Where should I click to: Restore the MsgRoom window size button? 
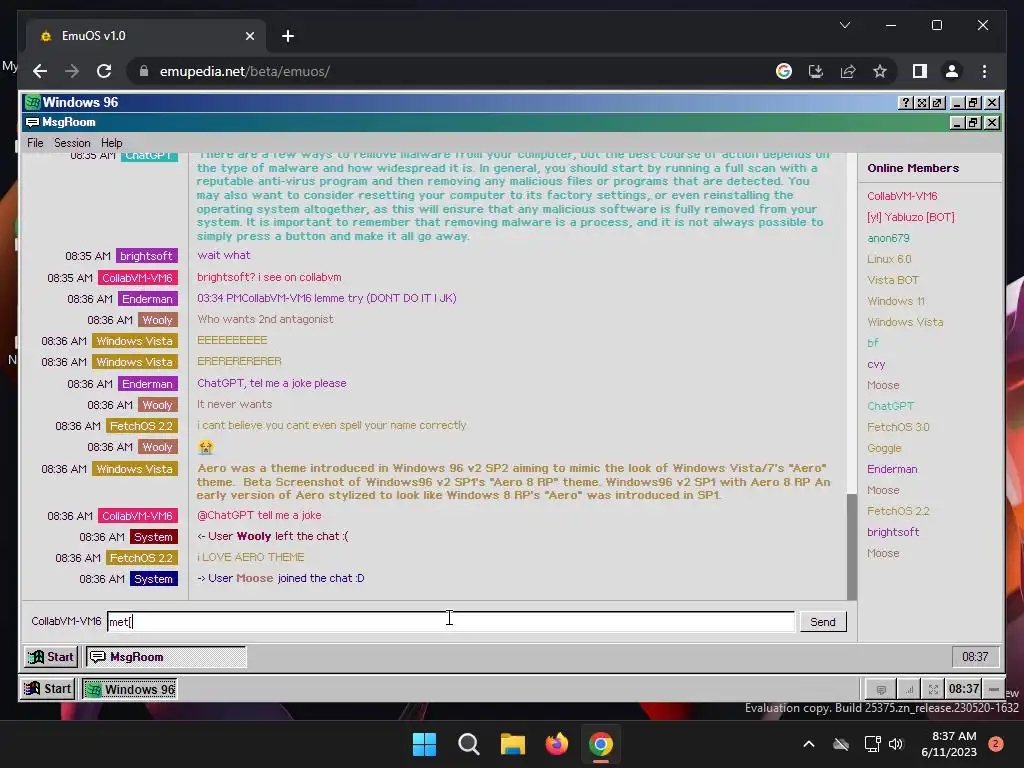[973, 122]
